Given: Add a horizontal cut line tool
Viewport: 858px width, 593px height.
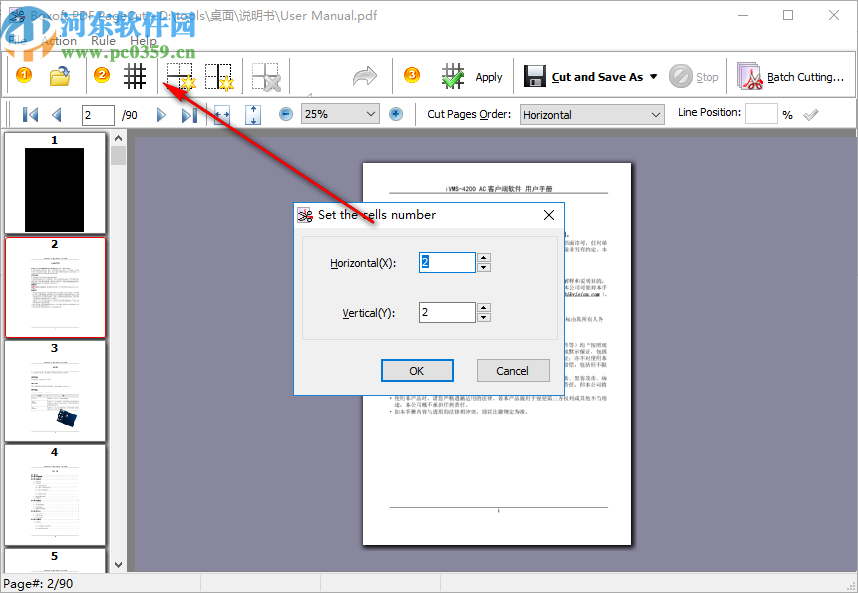Looking at the screenshot, I should pos(177,75).
